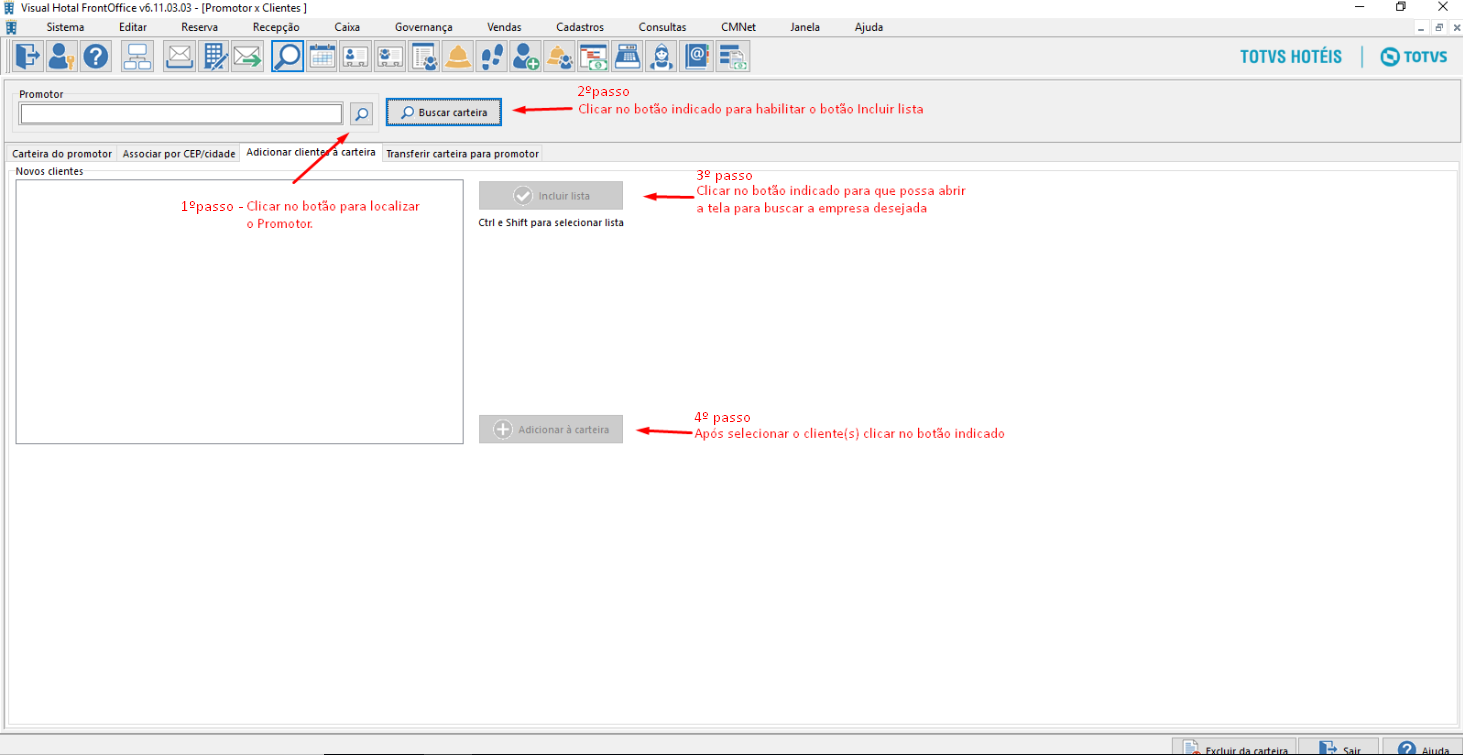The height and width of the screenshot is (755, 1463).
Task: Switch to Associar por CEP/cidade tab
Action: tap(179, 154)
